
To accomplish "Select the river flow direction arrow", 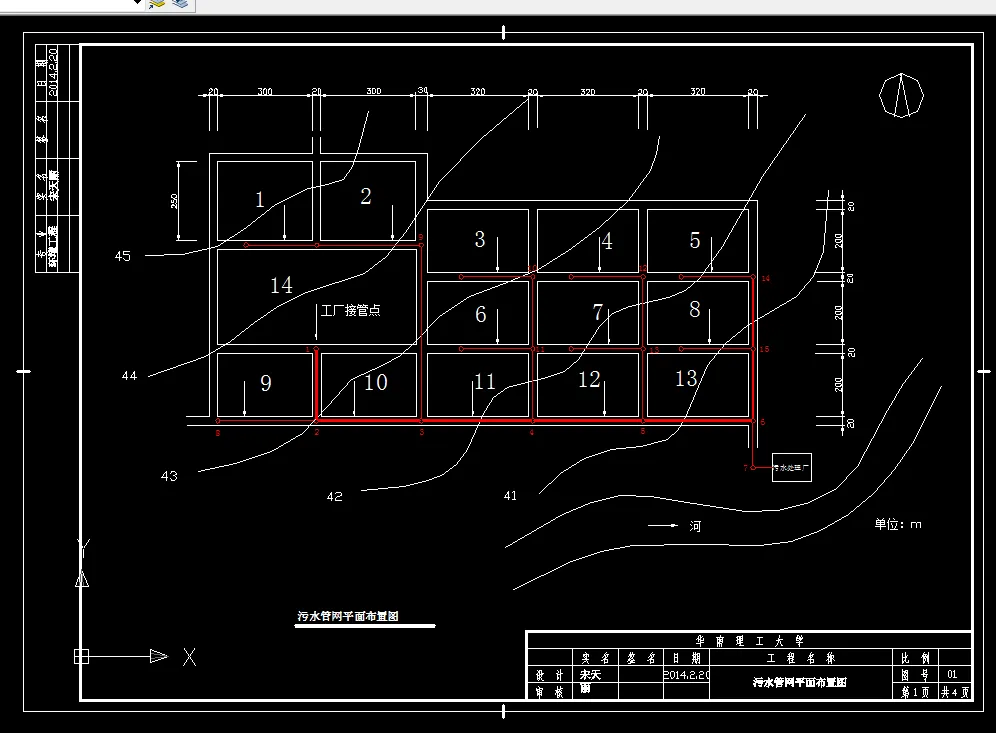I will tap(663, 525).
